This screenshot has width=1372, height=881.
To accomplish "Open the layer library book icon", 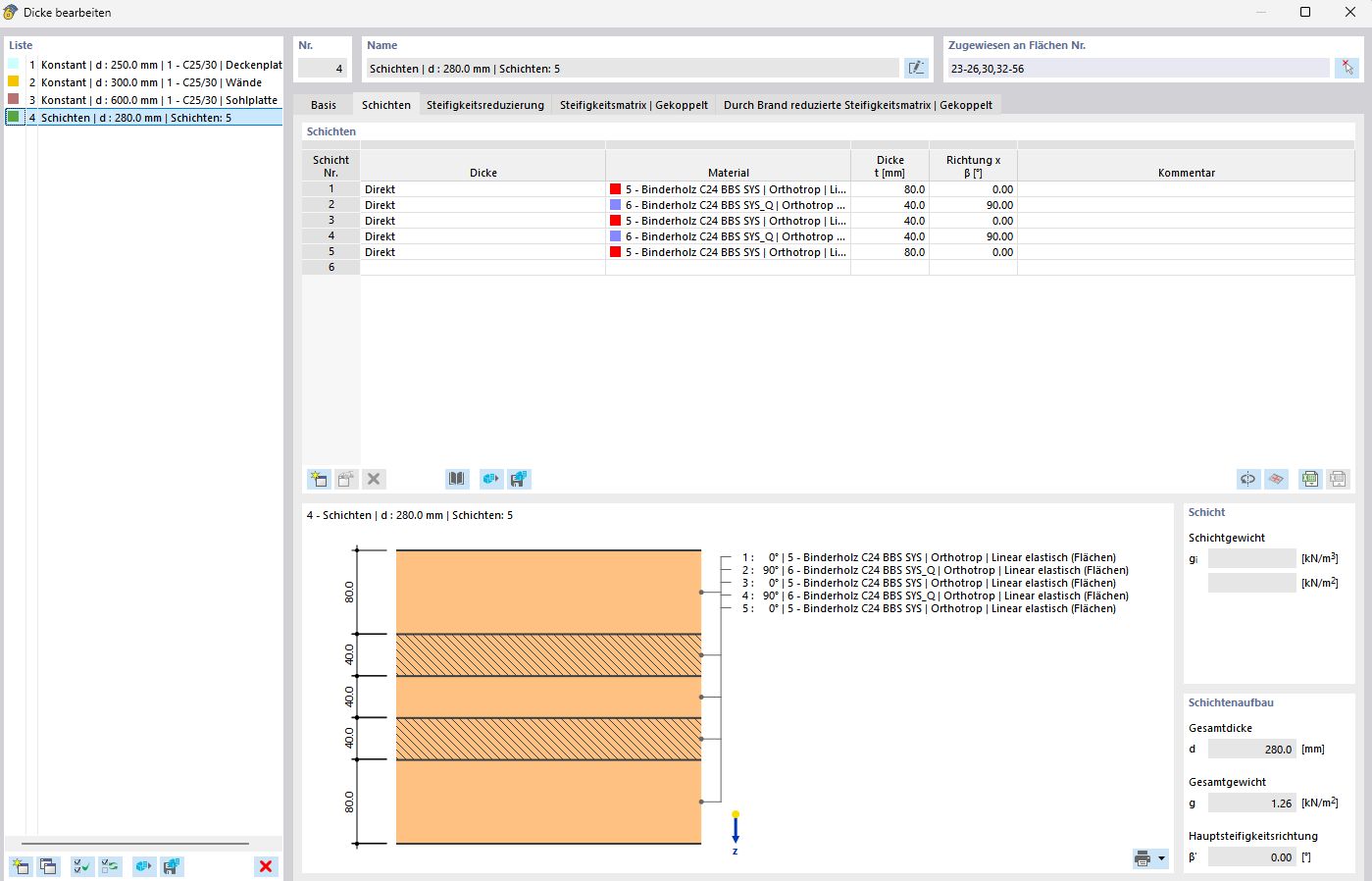I will (457, 479).
